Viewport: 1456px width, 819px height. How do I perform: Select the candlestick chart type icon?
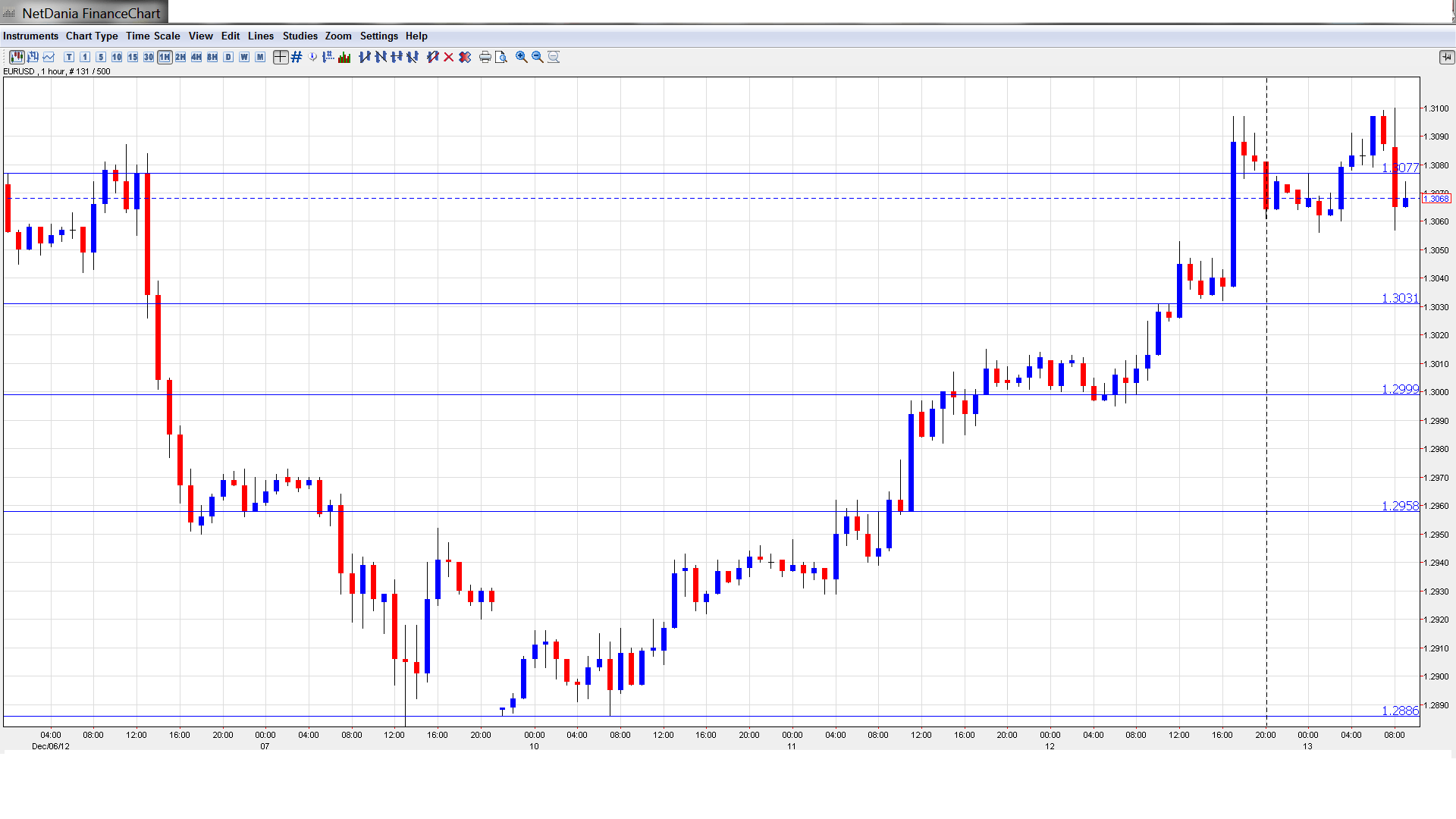pyautogui.click(x=17, y=57)
